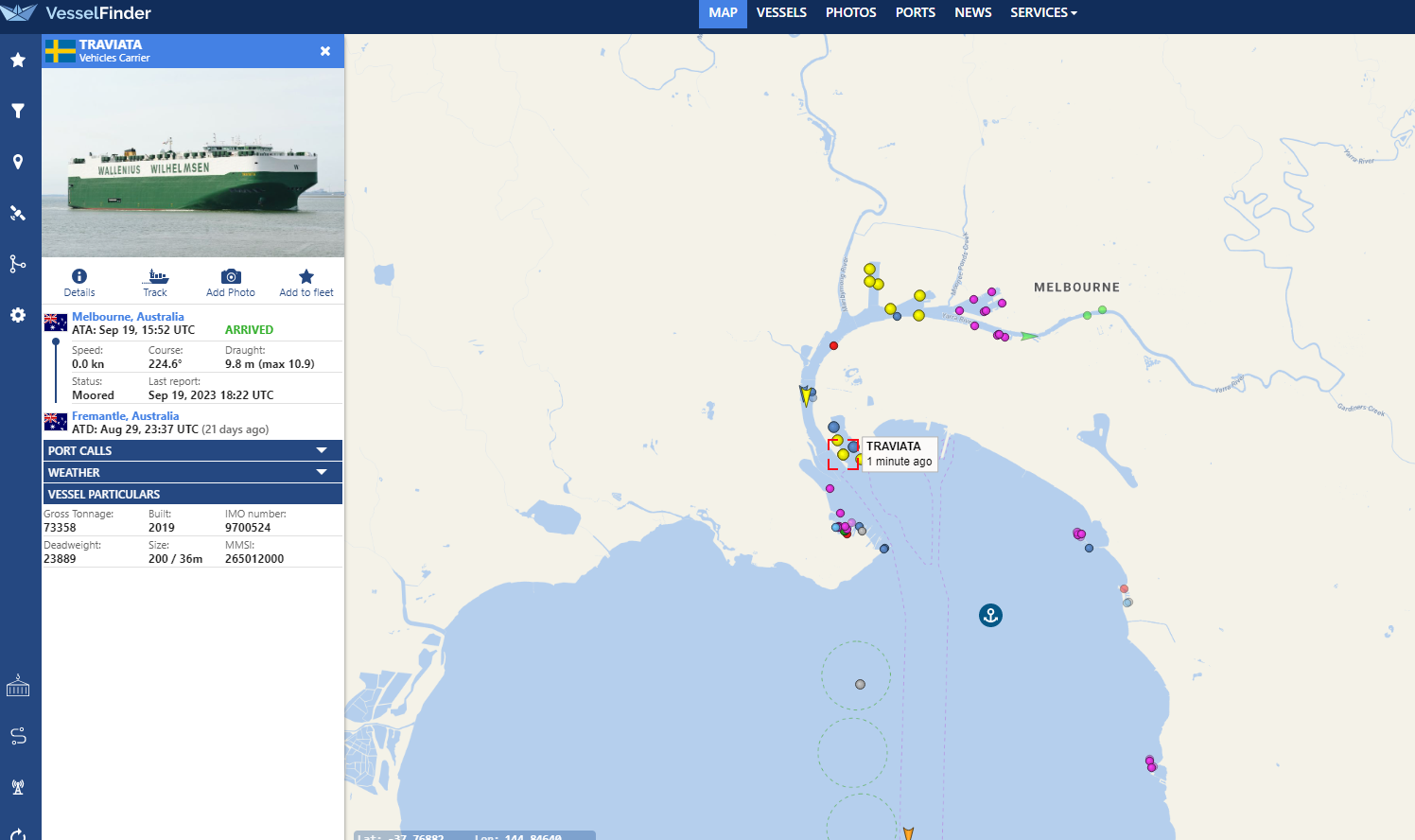Open the satellite icon in sidebar
The height and width of the screenshot is (840, 1415).
tap(18, 213)
